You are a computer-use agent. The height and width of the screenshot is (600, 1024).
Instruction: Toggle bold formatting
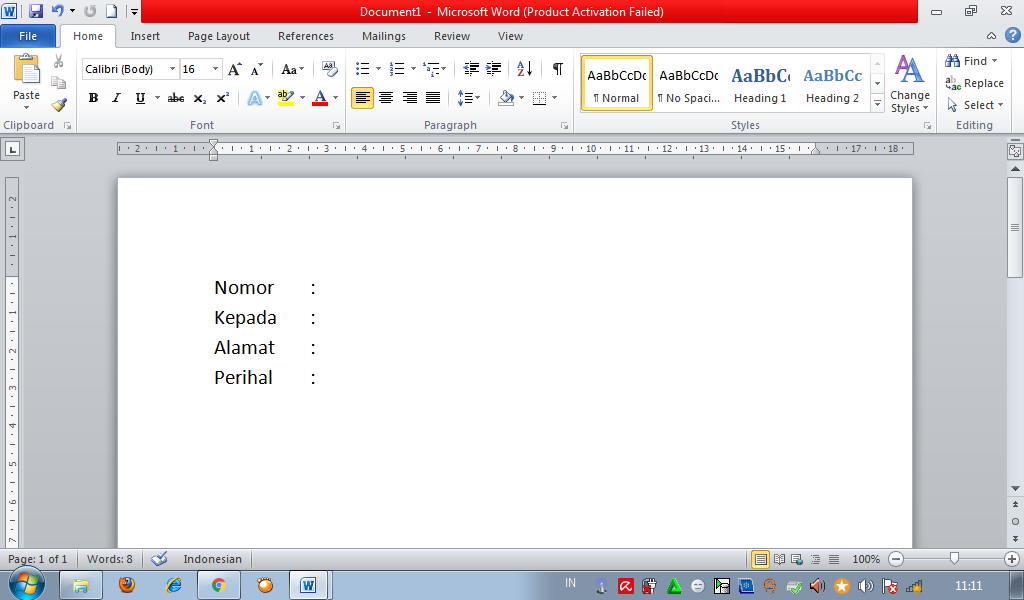point(93,98)
